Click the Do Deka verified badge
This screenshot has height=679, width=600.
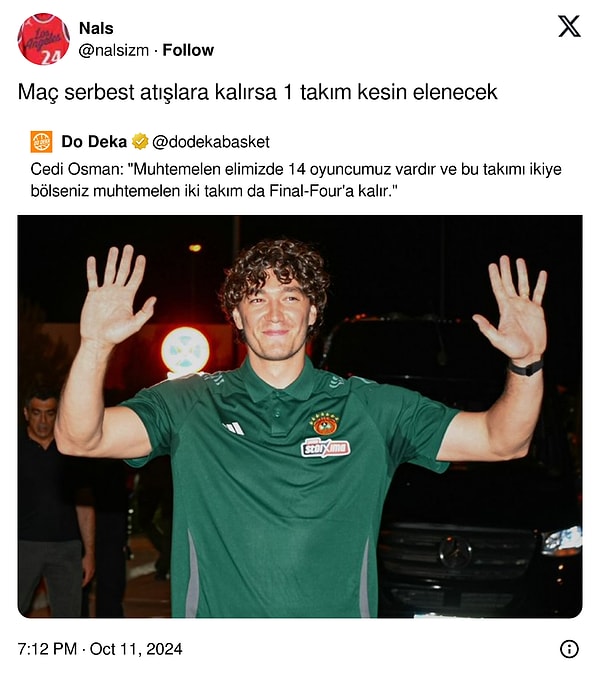click(x=140, y=142)
